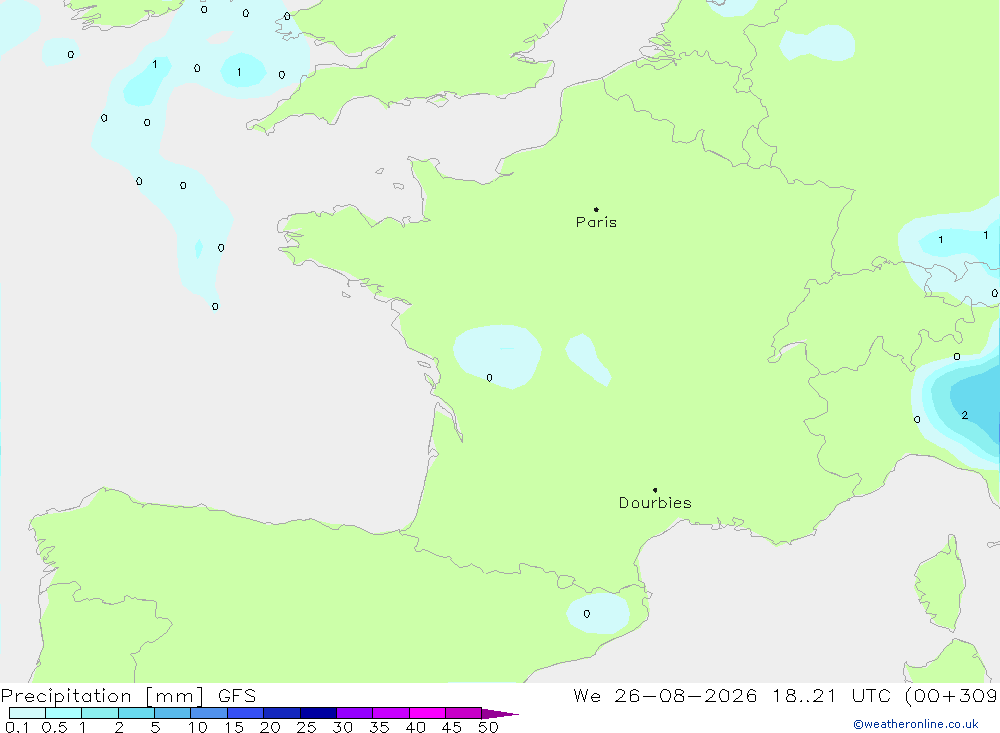1000x733 pixels.
Task: Select the 45–50 mm legend swatch
Action: pyautogui.click(x=464, y=713)
